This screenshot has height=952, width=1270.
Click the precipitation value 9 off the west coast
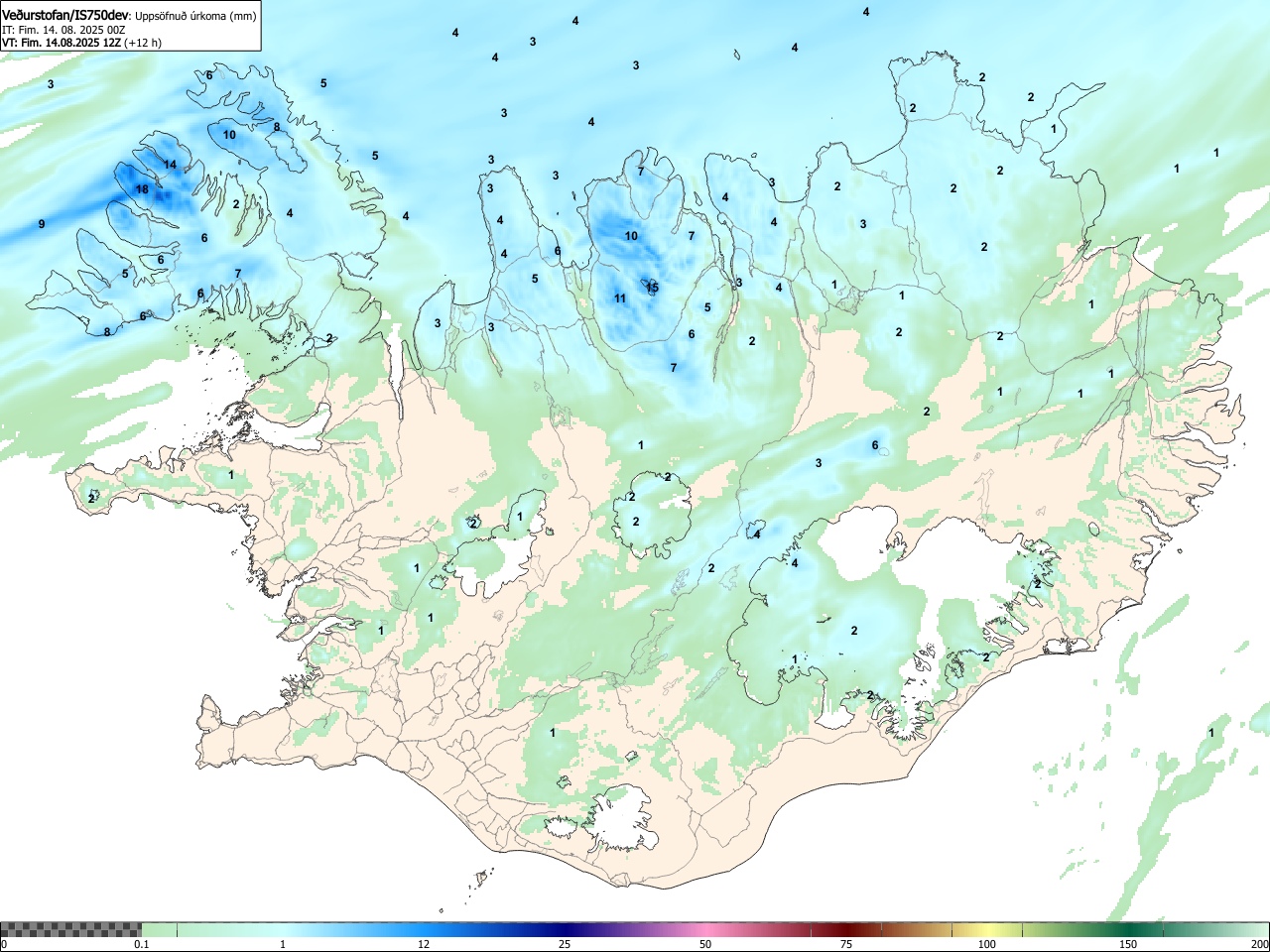pos(42,224)
